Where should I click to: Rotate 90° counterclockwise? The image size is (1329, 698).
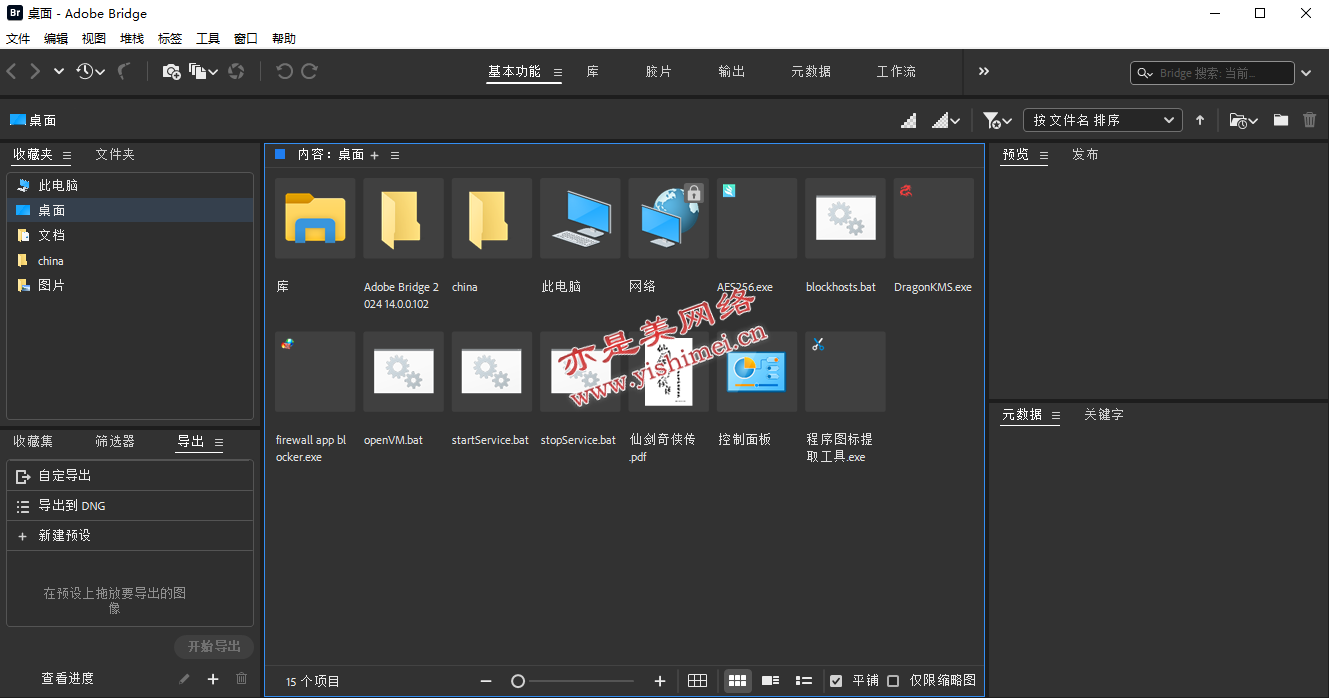tap(284, 71)
